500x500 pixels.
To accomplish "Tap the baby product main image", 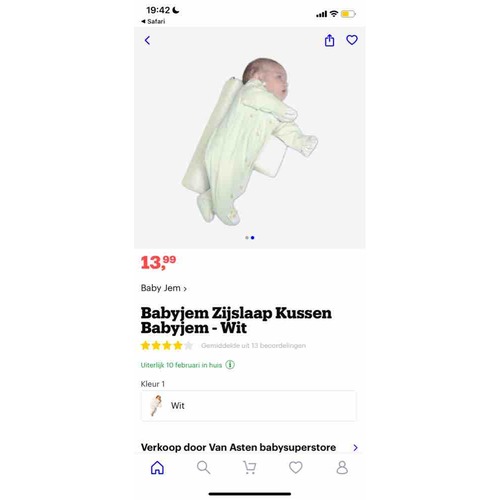I will pyautogui.click(x=250, y=142).
